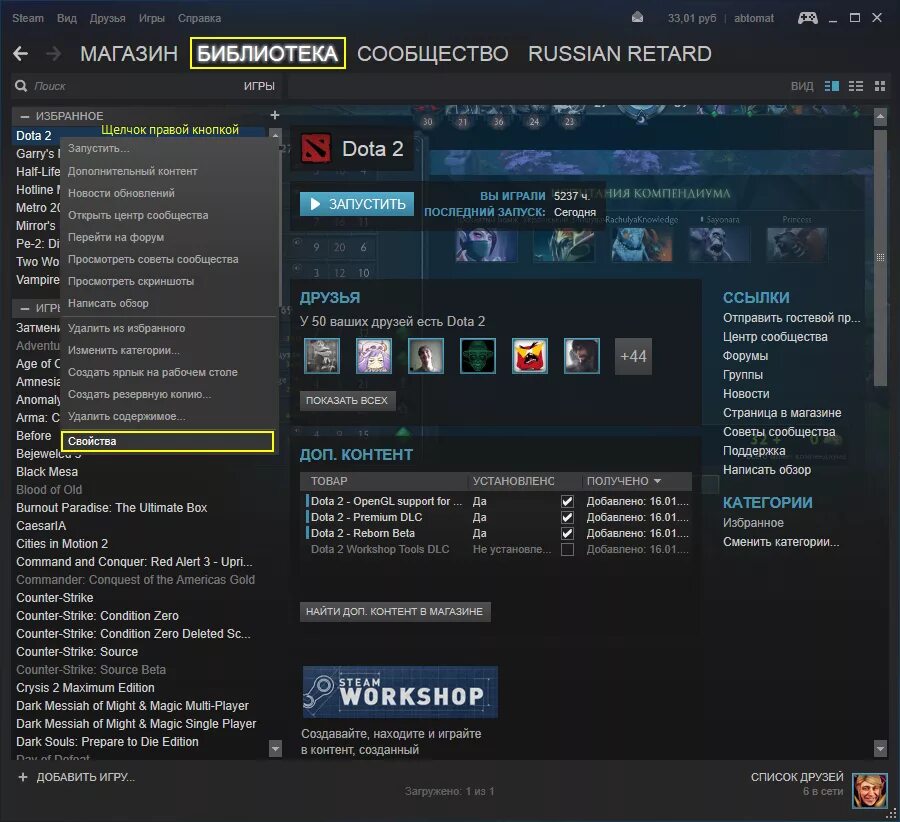The height and width of the screenshot is (822, 900).
Task: Click the details pane scroll-up arrow
Action: click(880, 117)
